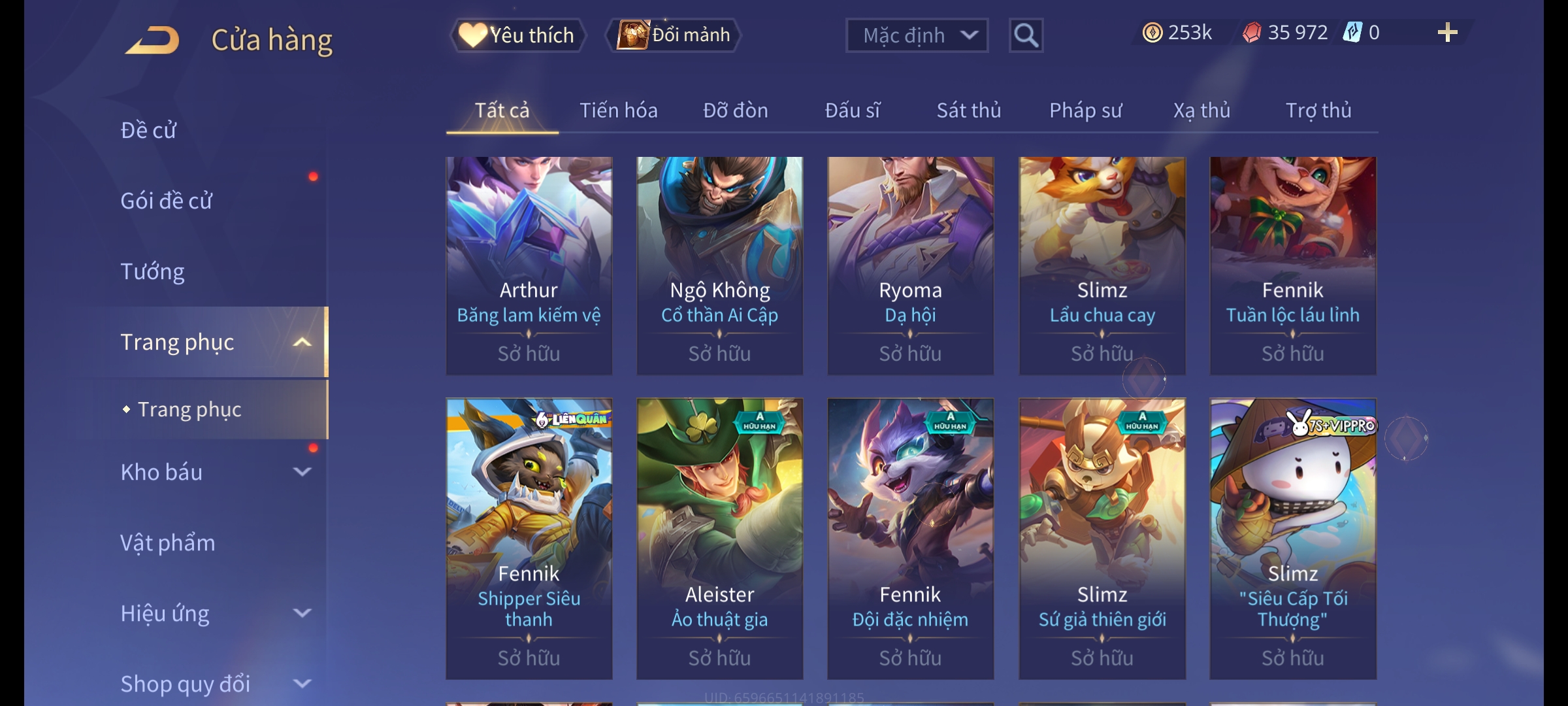Expand the Kho báu sidebar section
The height and width of the screenshot is (706, 1568).
pyautogui.click(x=302, y=471)
